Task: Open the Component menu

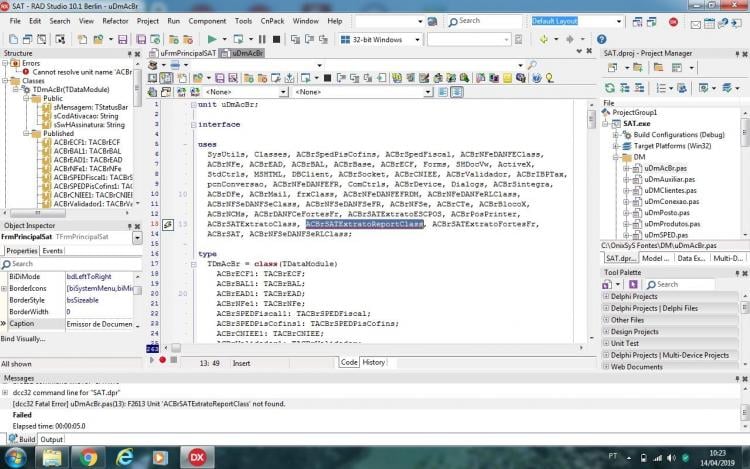Action: click(207, 21)
